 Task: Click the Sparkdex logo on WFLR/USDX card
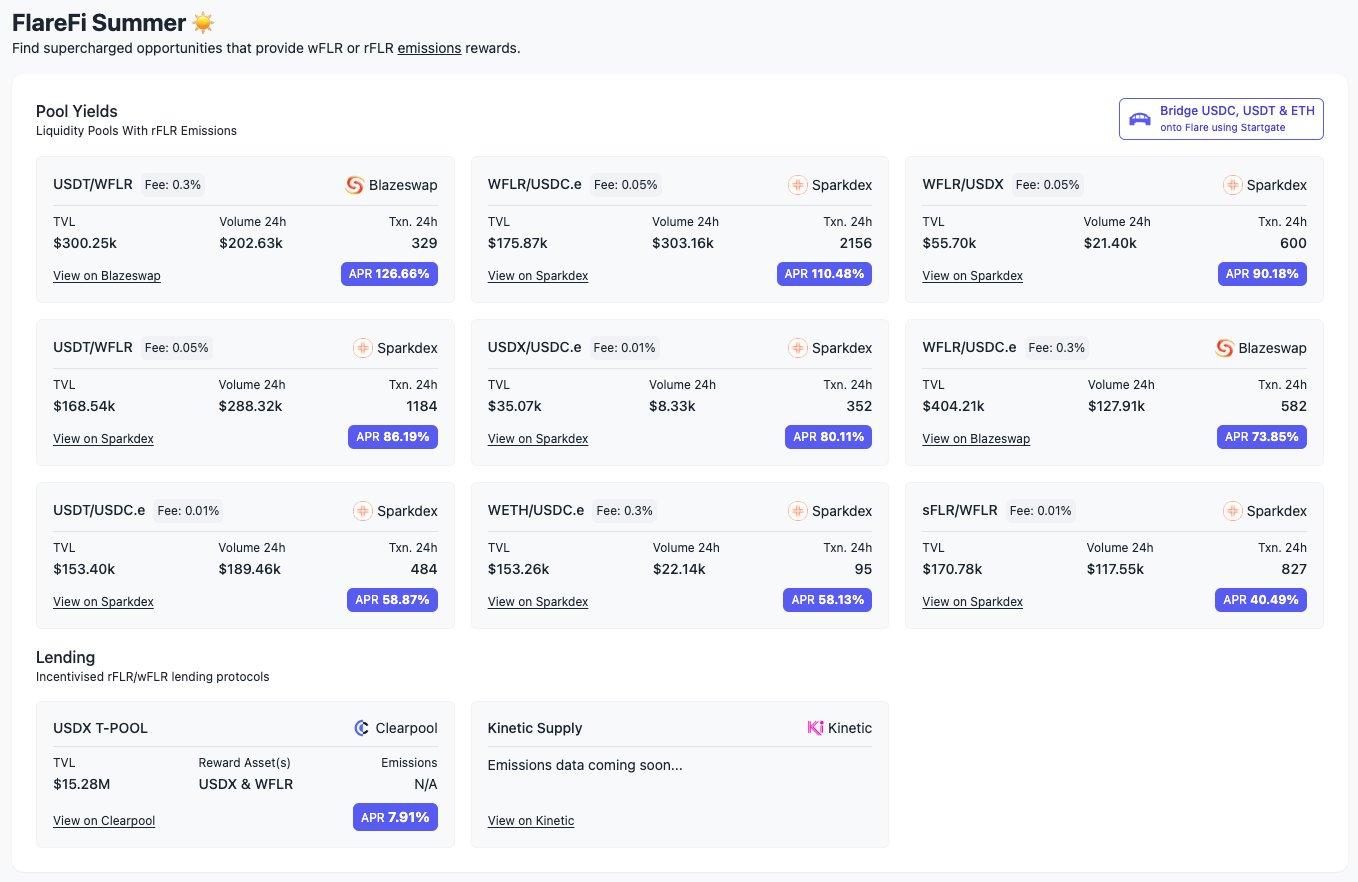1232,185
